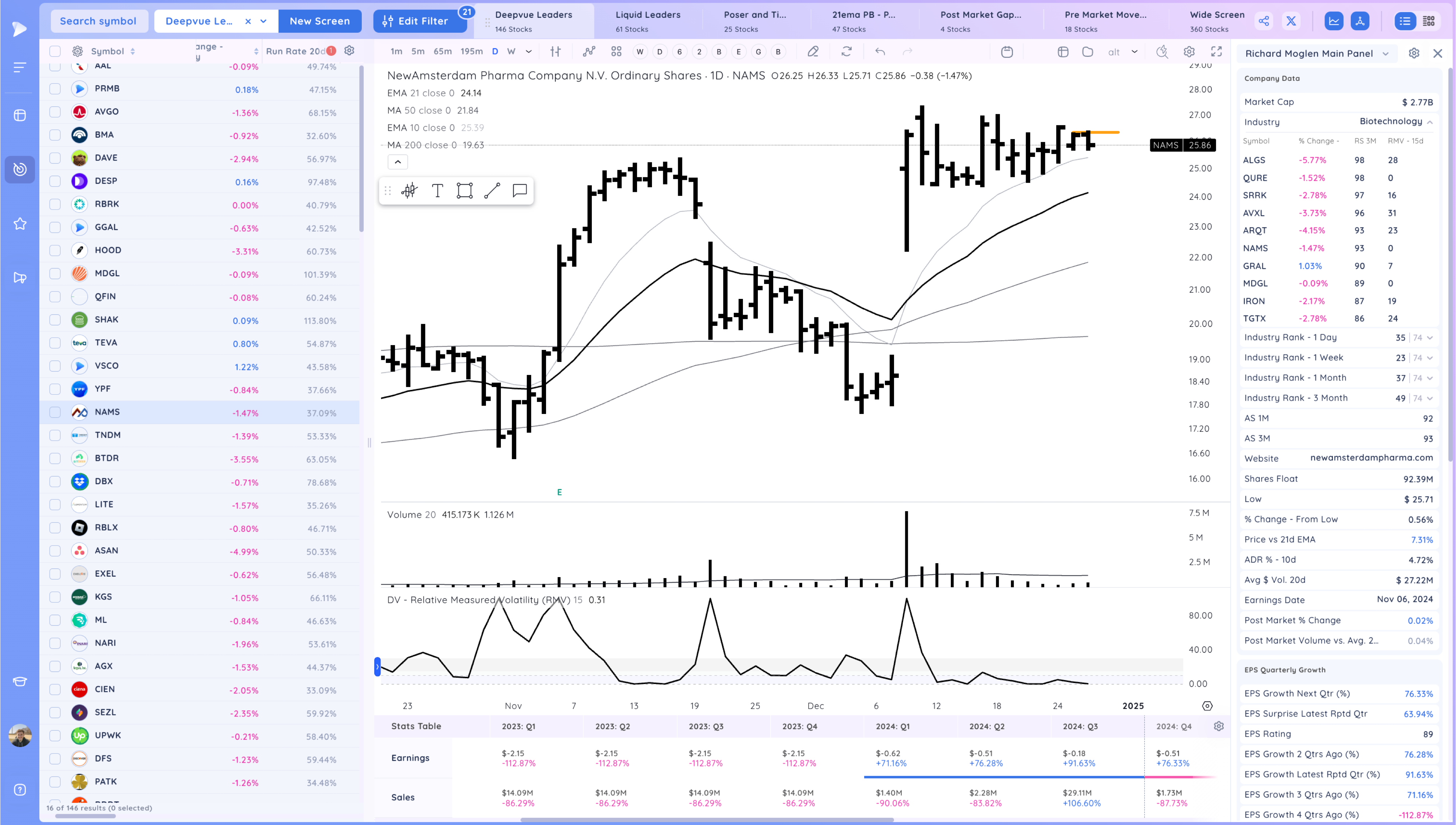Expand the Richard Moglen Main Panel dropdown

(1385, 54)
